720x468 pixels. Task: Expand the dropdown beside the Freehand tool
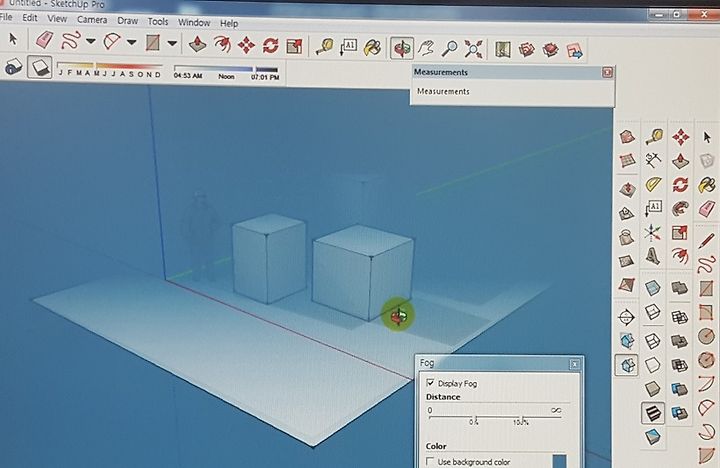coord(90,41)
